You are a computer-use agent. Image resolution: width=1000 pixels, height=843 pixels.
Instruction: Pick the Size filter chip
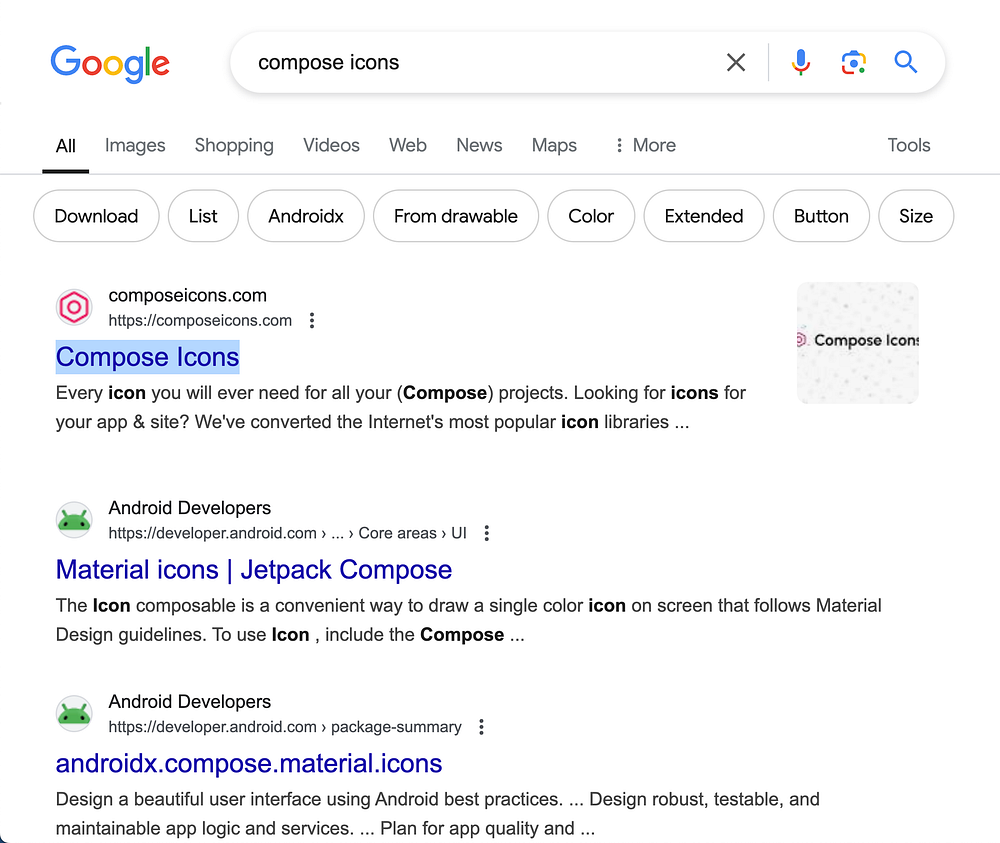coord(916,216)
